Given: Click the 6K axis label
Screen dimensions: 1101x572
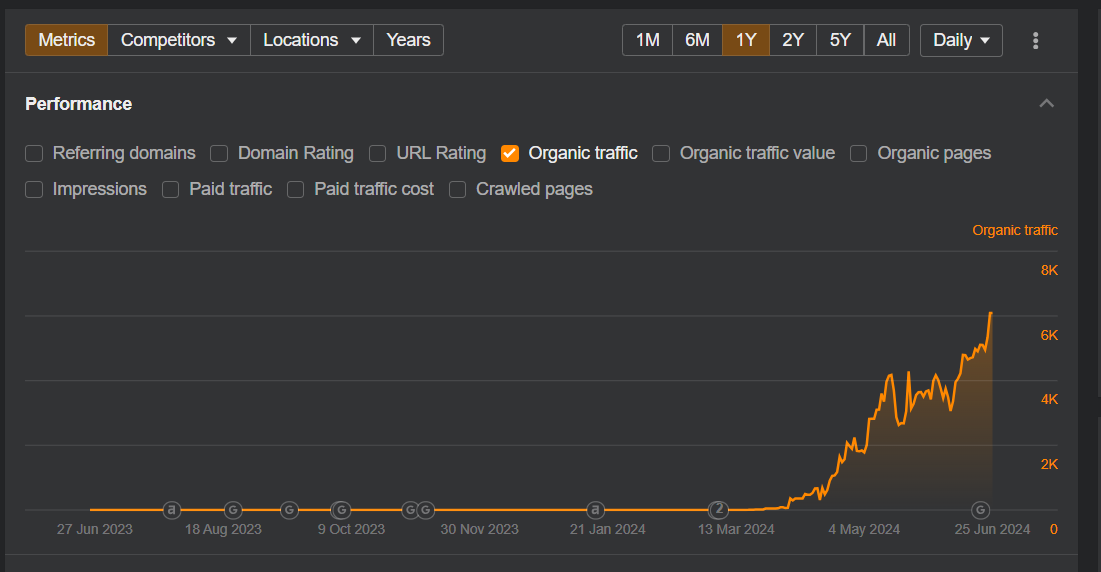Looking at the screenshot, I should [x=1049, y=335].
